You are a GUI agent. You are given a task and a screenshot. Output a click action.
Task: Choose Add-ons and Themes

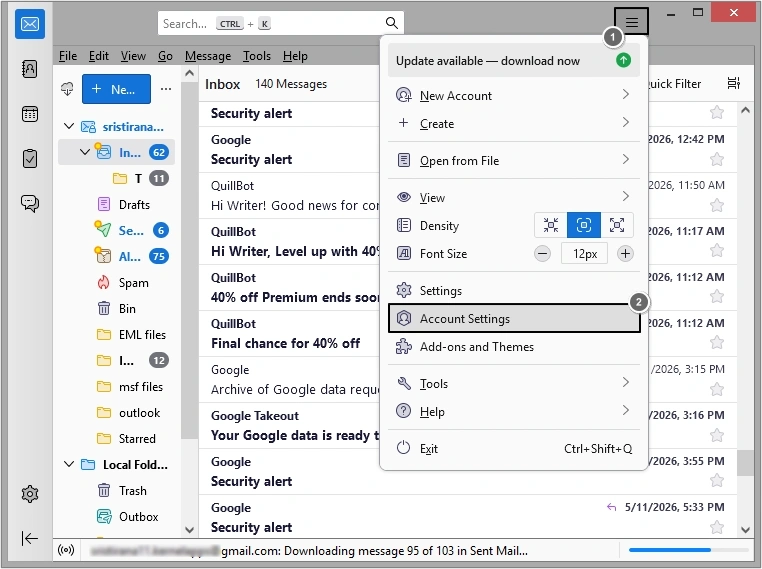(x=514, y=346)
